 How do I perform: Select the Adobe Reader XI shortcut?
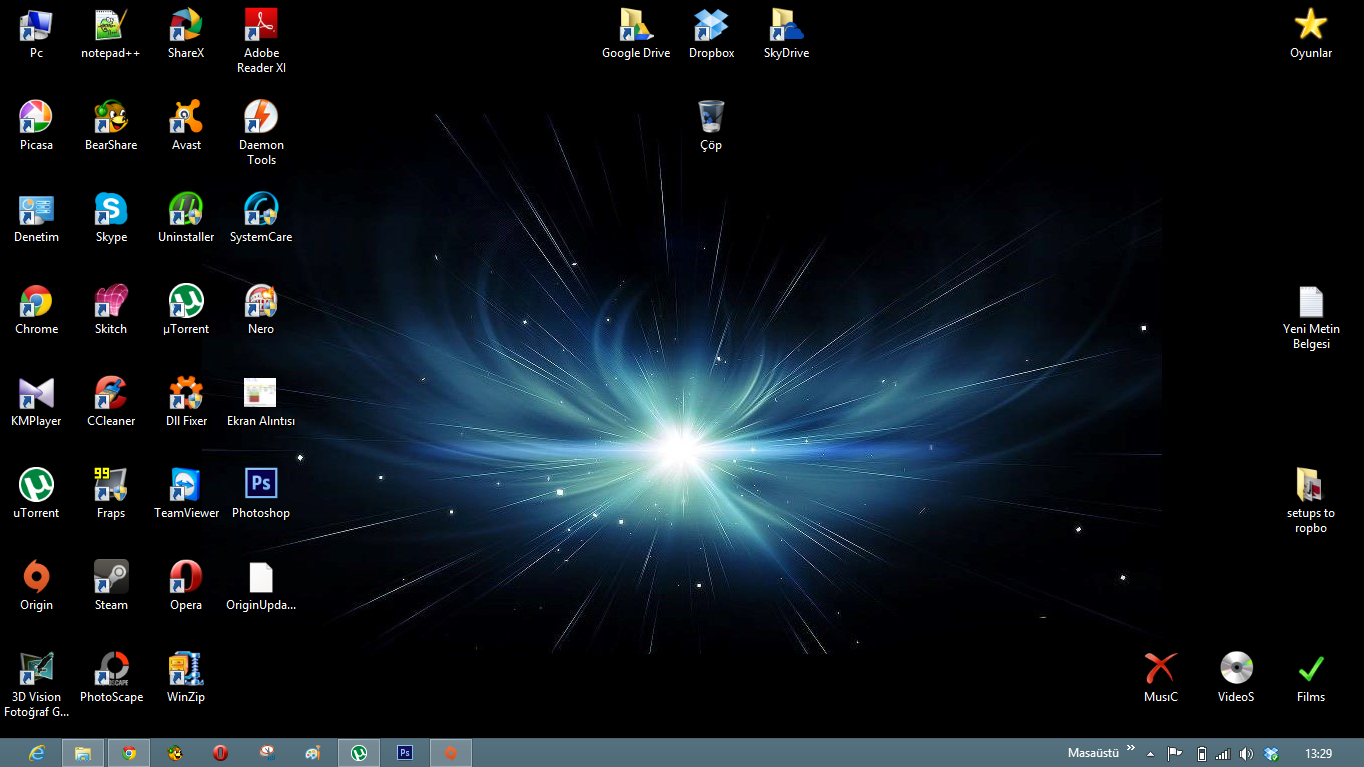[x=261, y=40]
